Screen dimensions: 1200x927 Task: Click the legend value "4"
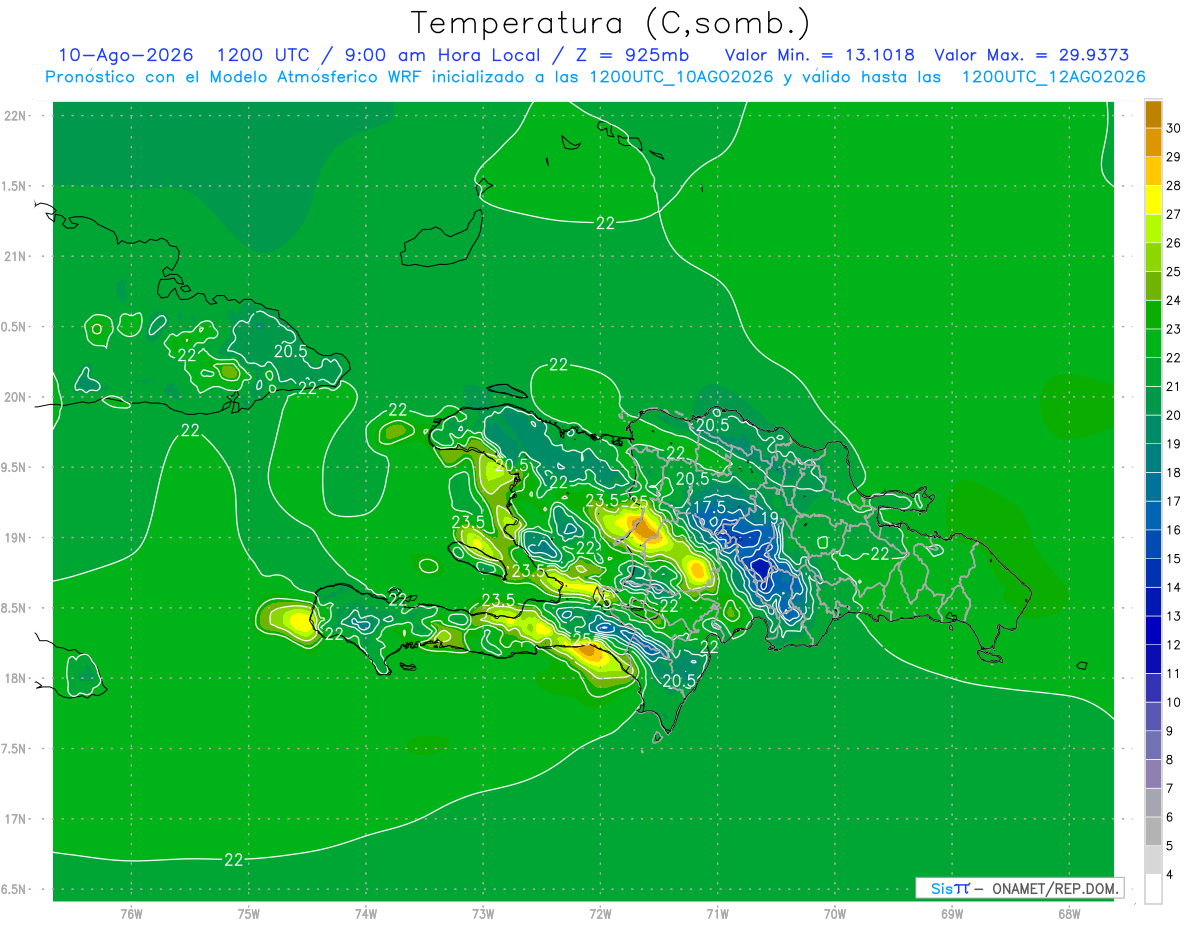1170,874
